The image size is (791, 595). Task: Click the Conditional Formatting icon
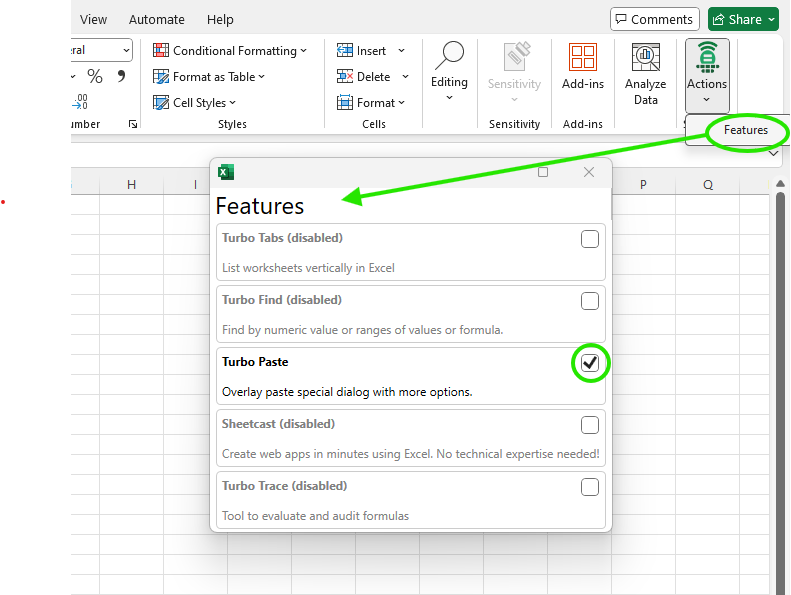[x=161, y=50]
